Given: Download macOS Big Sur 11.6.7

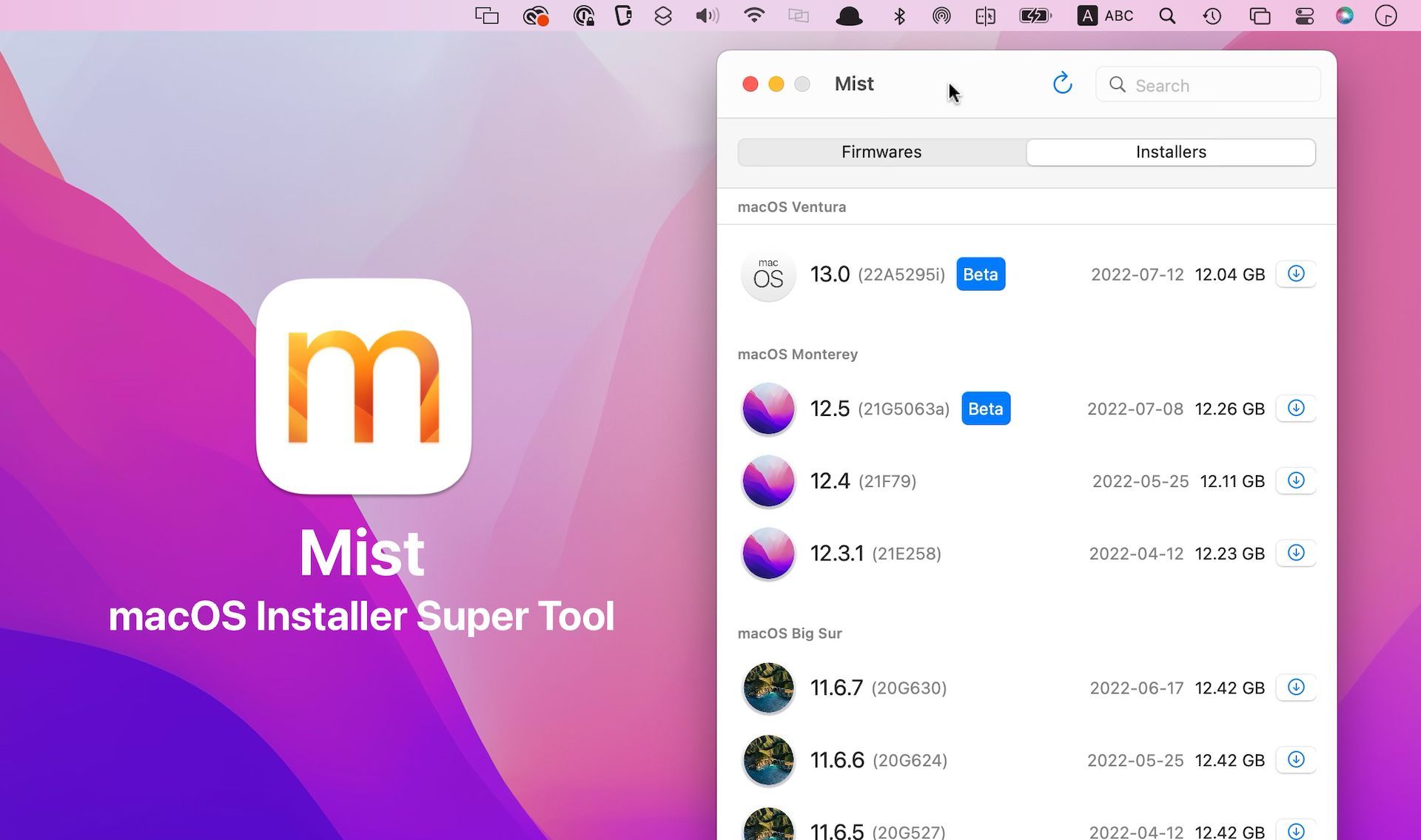Looking at the screenshot, I should (x=1297, y=688).
